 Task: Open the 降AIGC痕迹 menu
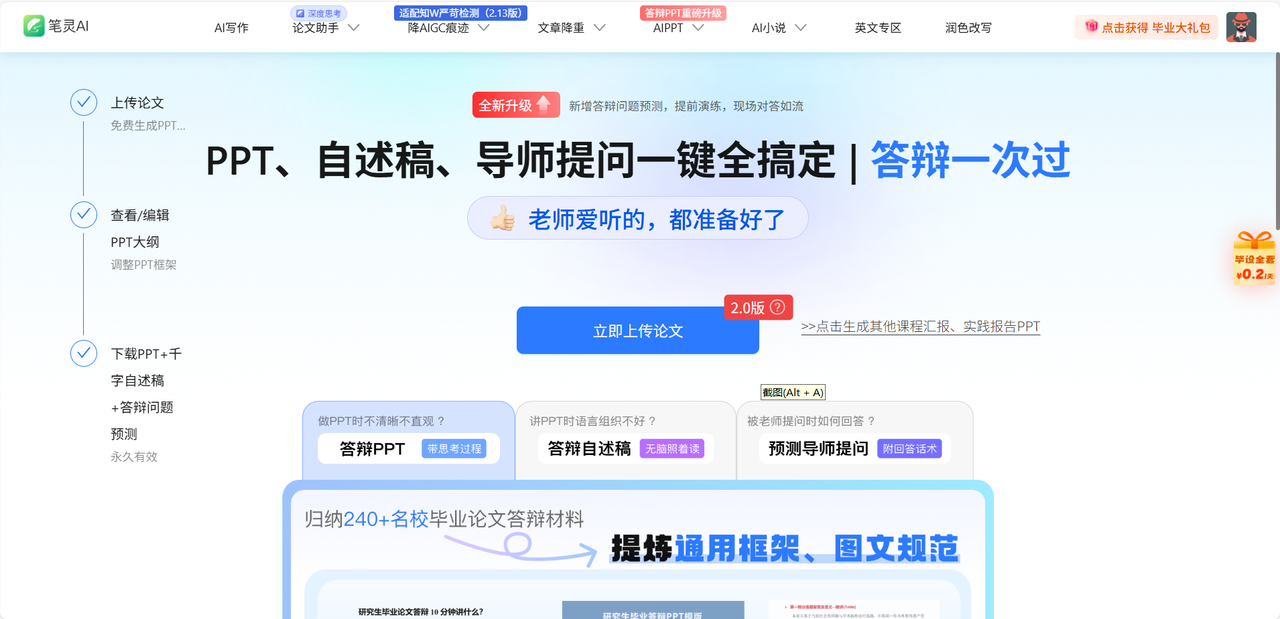pyautogui.click(x=438, y=28)
